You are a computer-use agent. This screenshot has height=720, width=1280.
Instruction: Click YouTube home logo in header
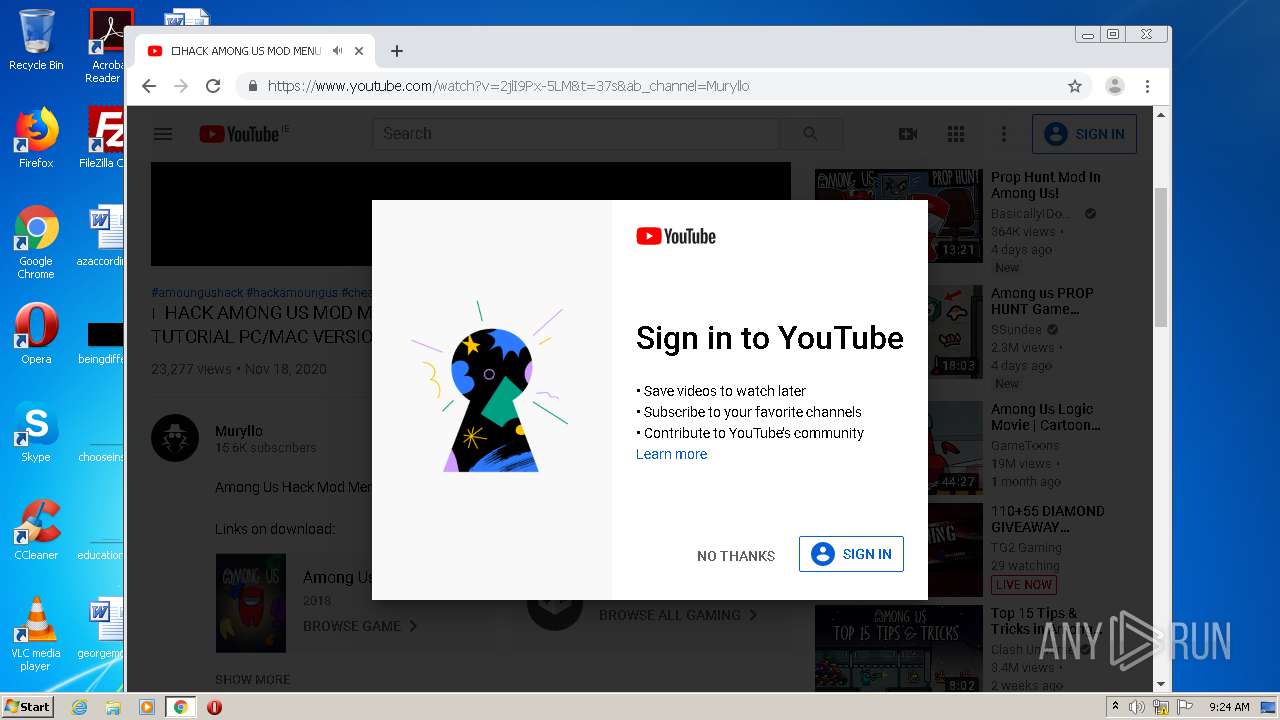tap(239, 134)
